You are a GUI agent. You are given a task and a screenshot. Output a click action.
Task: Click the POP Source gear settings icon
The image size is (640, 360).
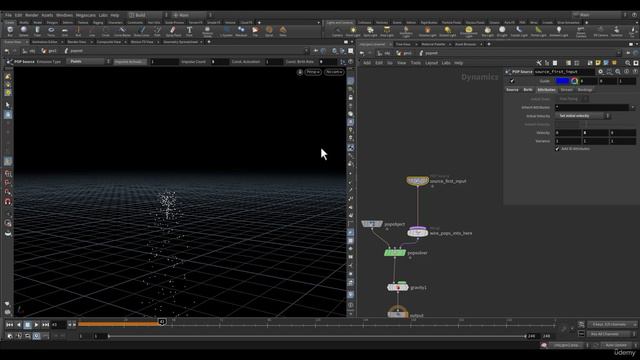600,71
